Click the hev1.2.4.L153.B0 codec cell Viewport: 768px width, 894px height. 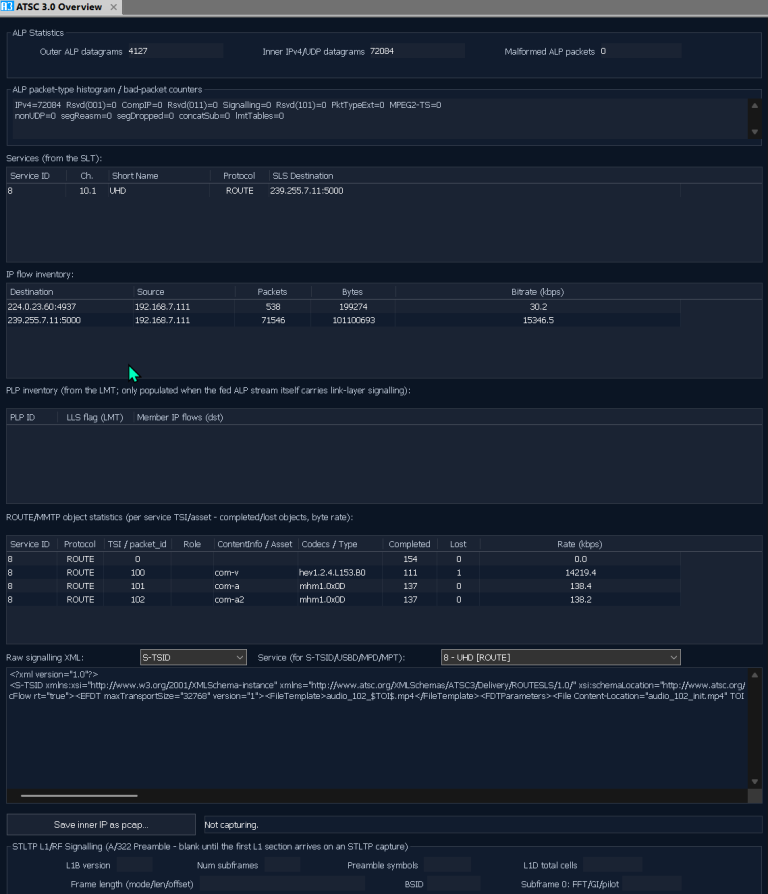coord(340,572)
